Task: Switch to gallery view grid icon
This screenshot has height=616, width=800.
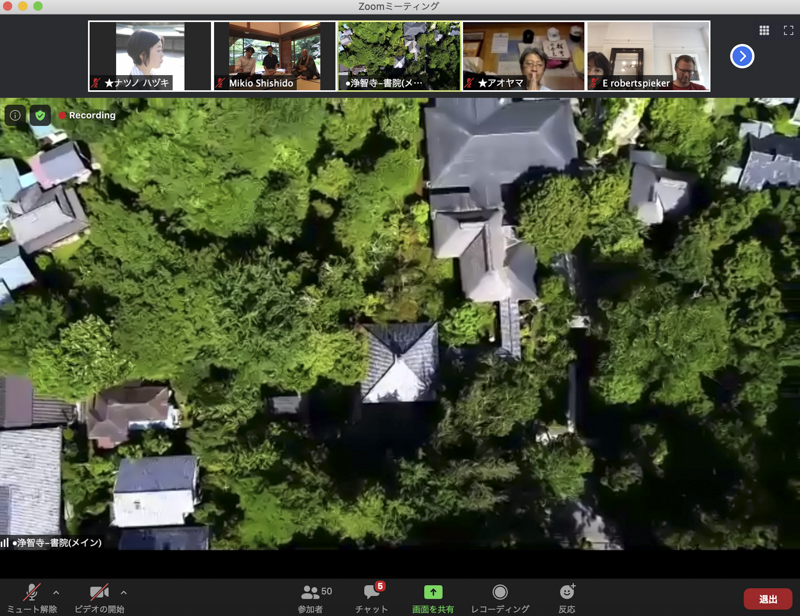Action: 764,31
